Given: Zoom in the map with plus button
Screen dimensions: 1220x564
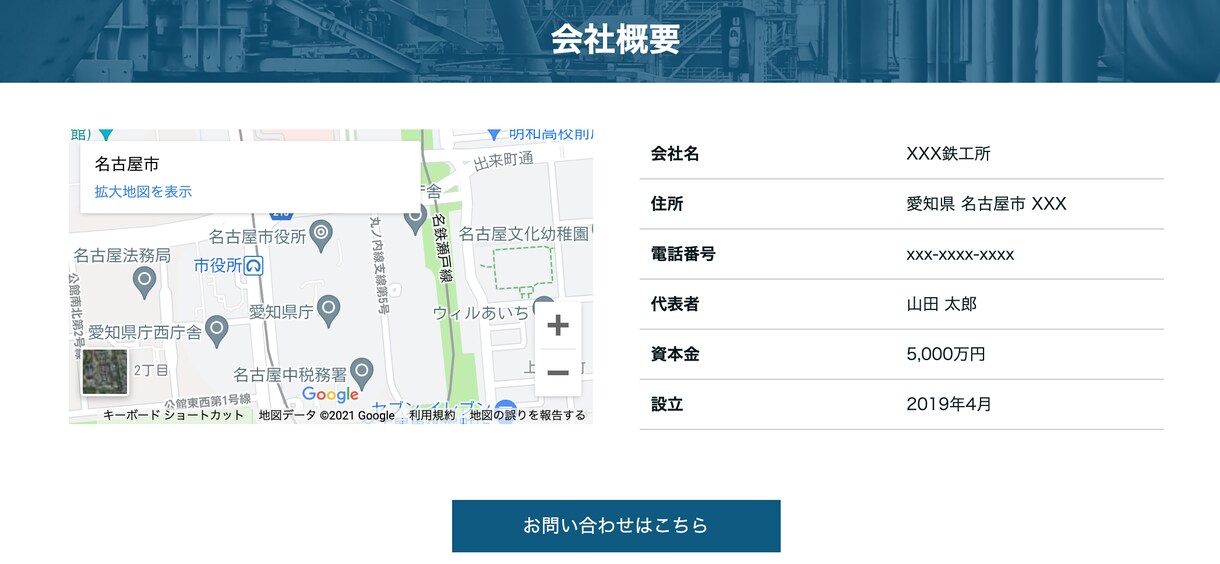Looking at the screenshot, I should coord(558,325).
